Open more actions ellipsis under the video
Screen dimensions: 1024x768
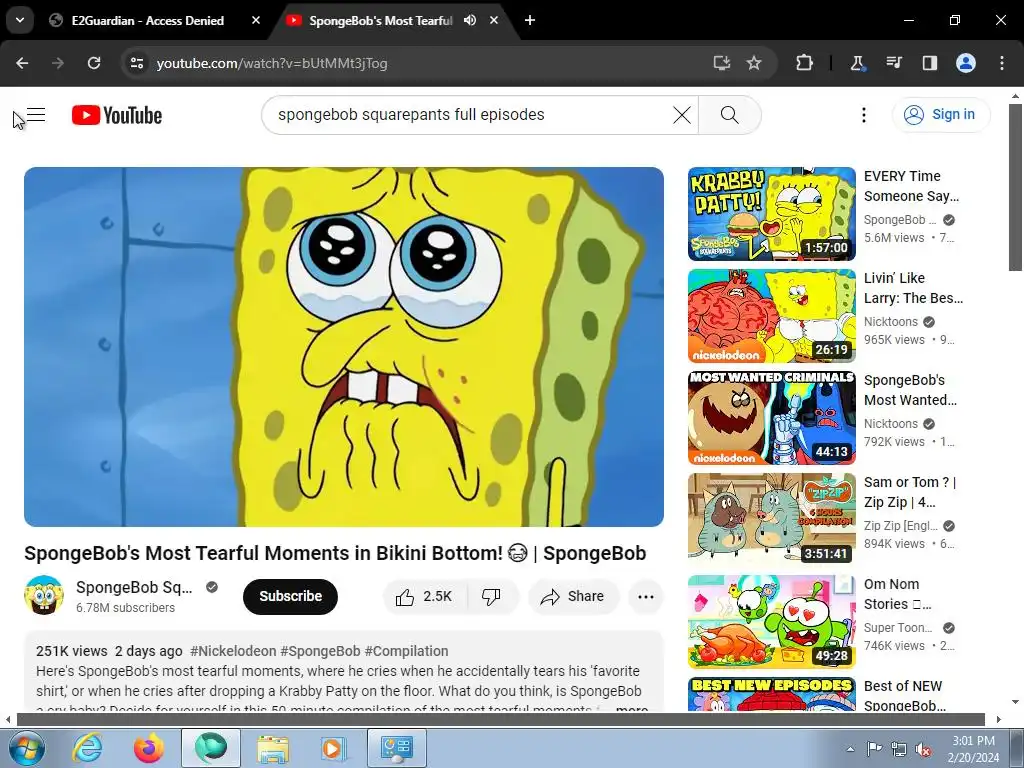[x=646, y=596]
